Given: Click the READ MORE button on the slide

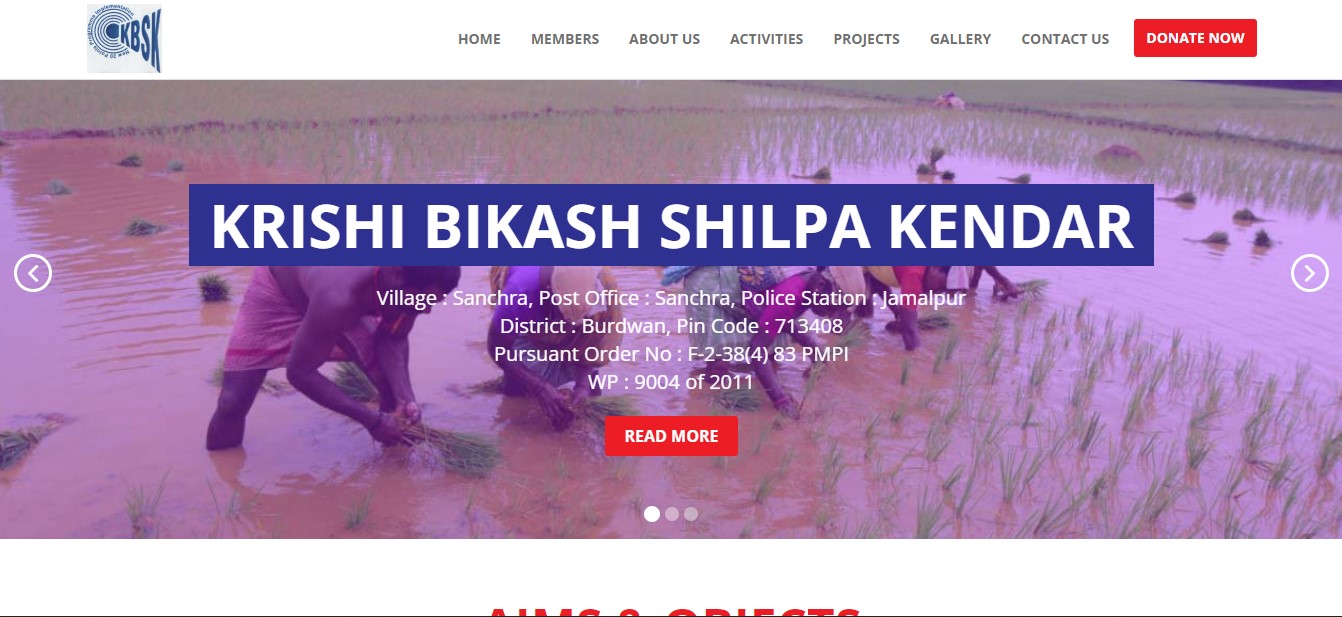Looking at the screenshot, I should pos(671,436).
